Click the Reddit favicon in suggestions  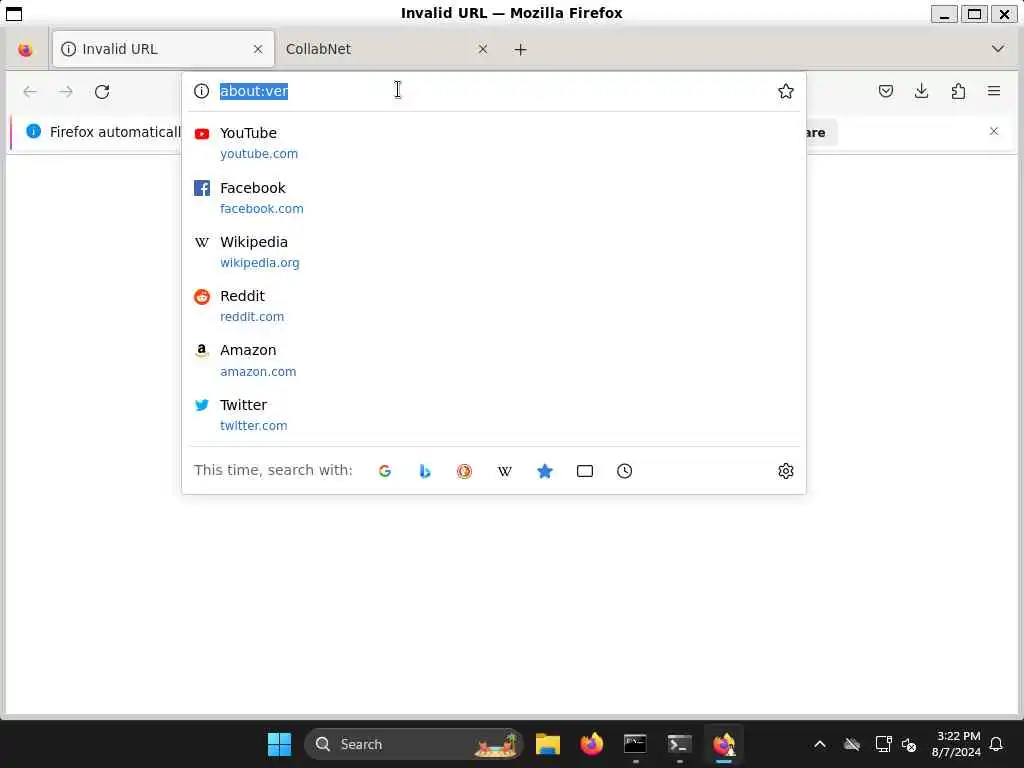click(x=202, y=296)
